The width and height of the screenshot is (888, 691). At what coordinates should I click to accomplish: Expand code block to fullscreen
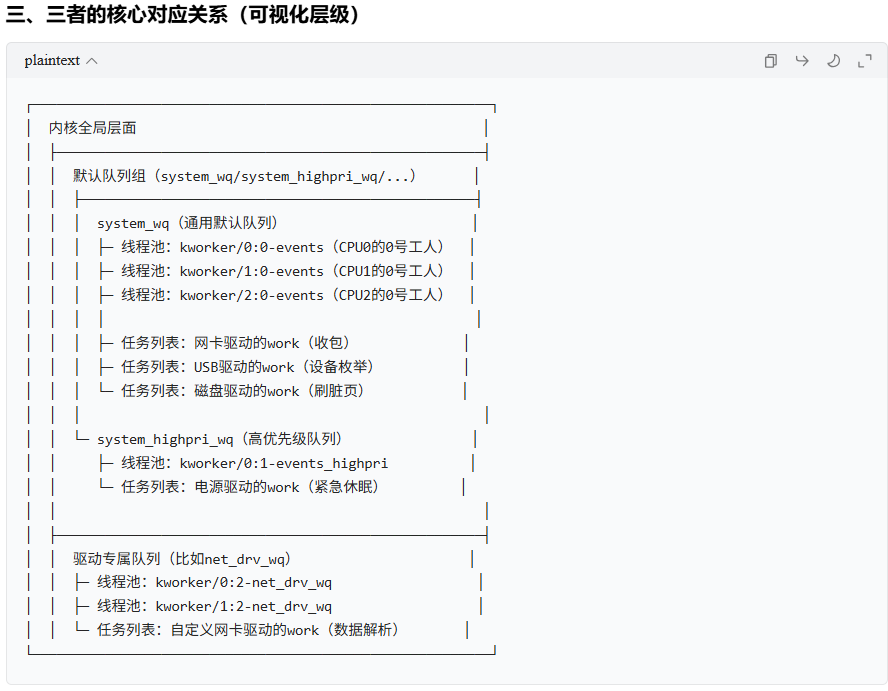[x=865, y=61]
